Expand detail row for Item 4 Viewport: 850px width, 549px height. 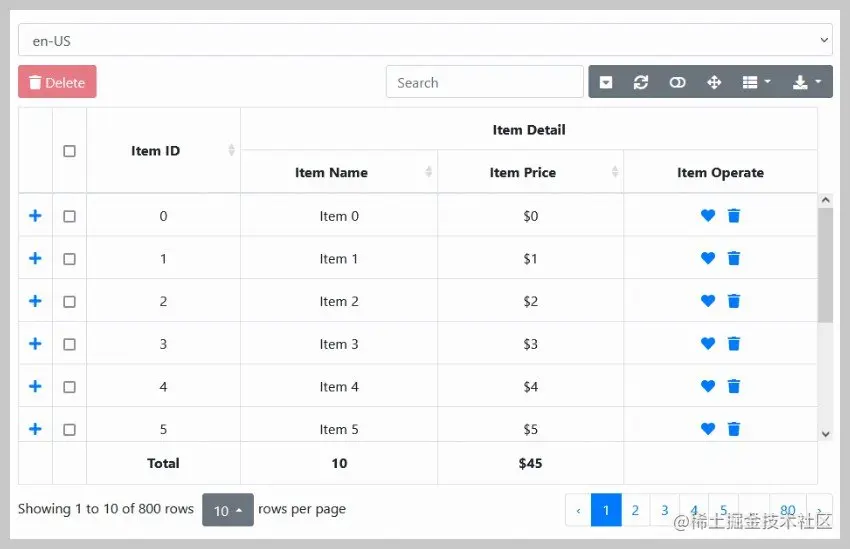35,386
